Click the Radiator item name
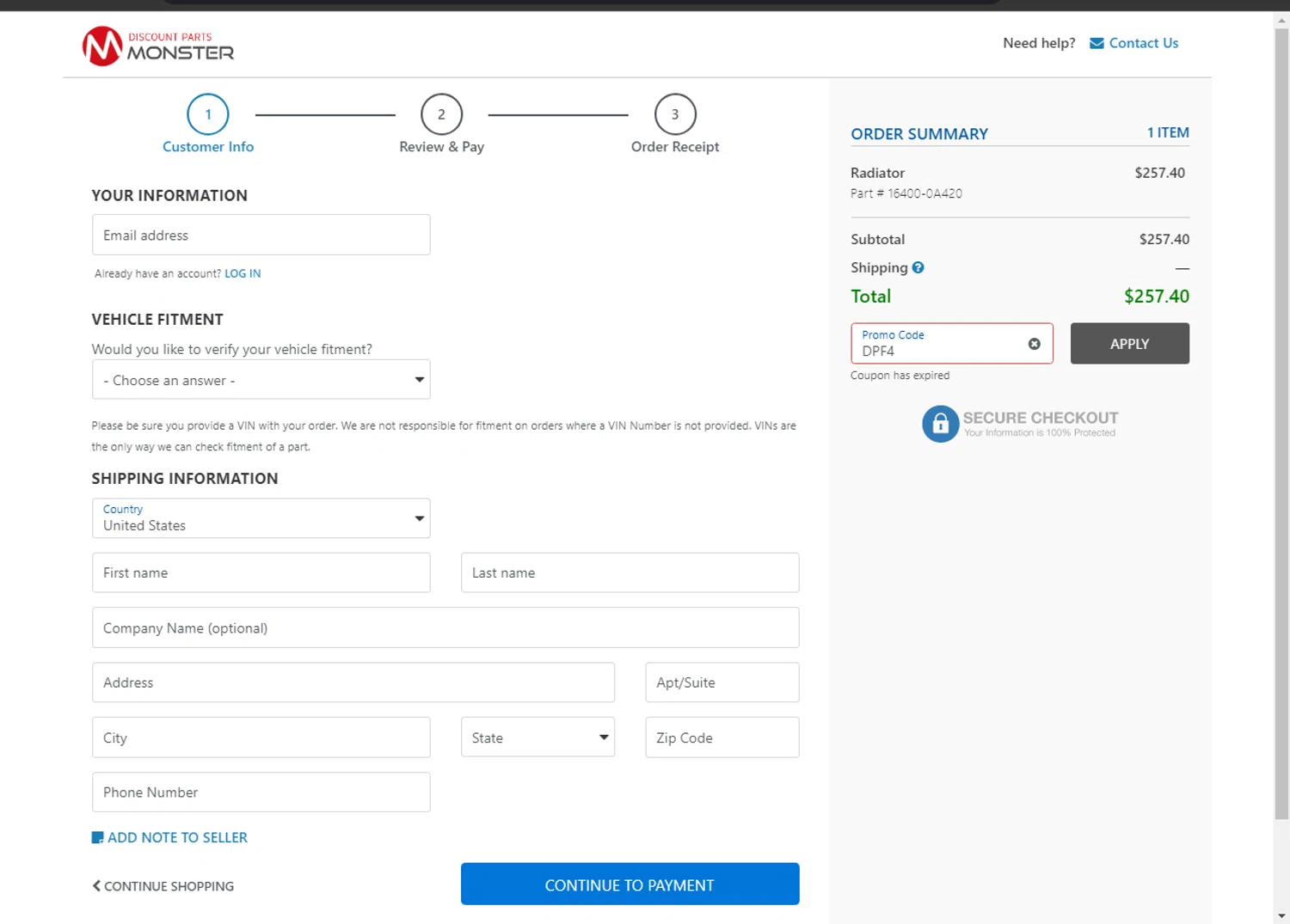The height and width of the screenshot is (924, 1290). (877, 173)
